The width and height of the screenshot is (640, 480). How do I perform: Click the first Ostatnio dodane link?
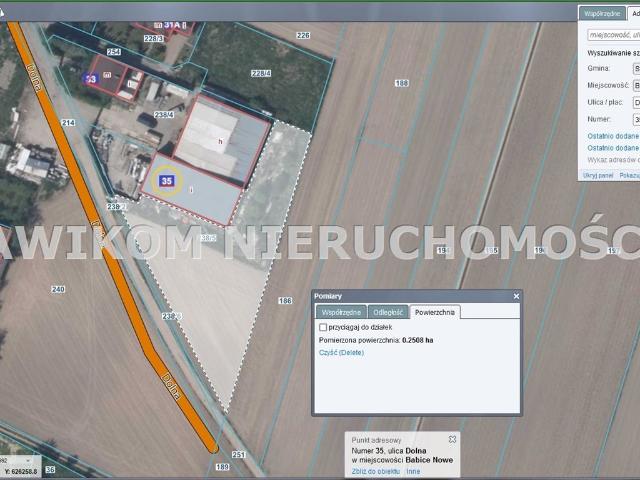coord(613,136)
